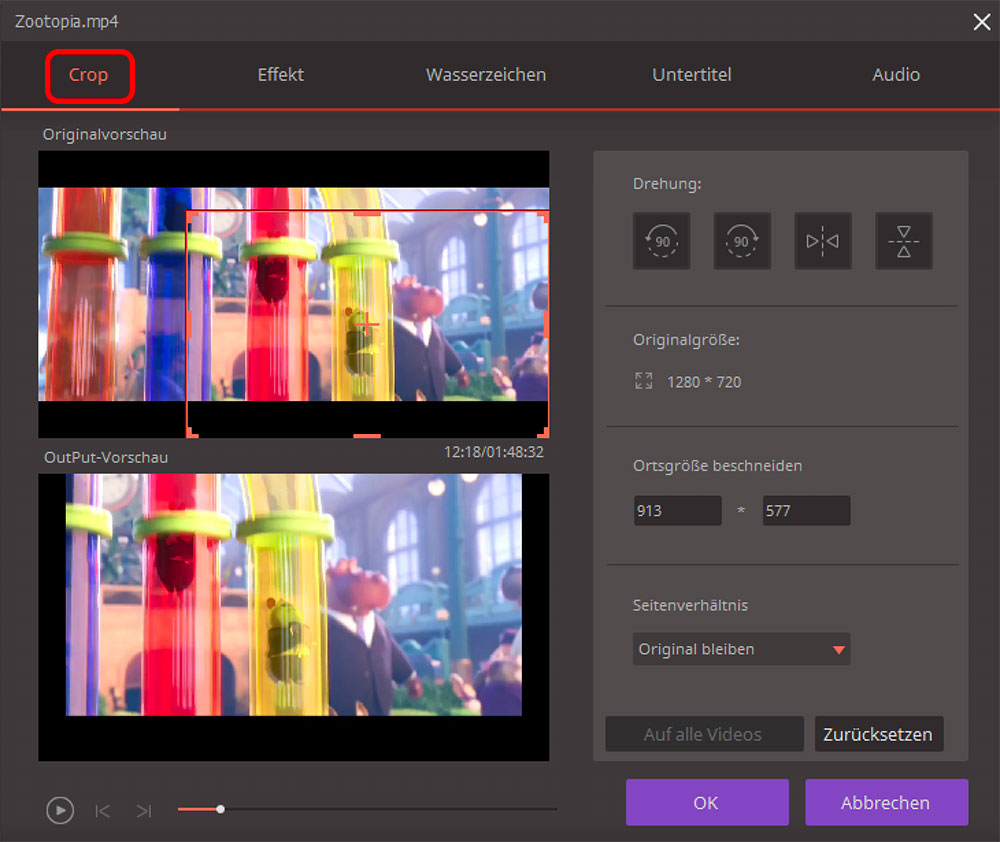The image size is (1000, 842).
Task: Click Auf alle Videos button
Action: pyautogui.click(x=703, y=734)
